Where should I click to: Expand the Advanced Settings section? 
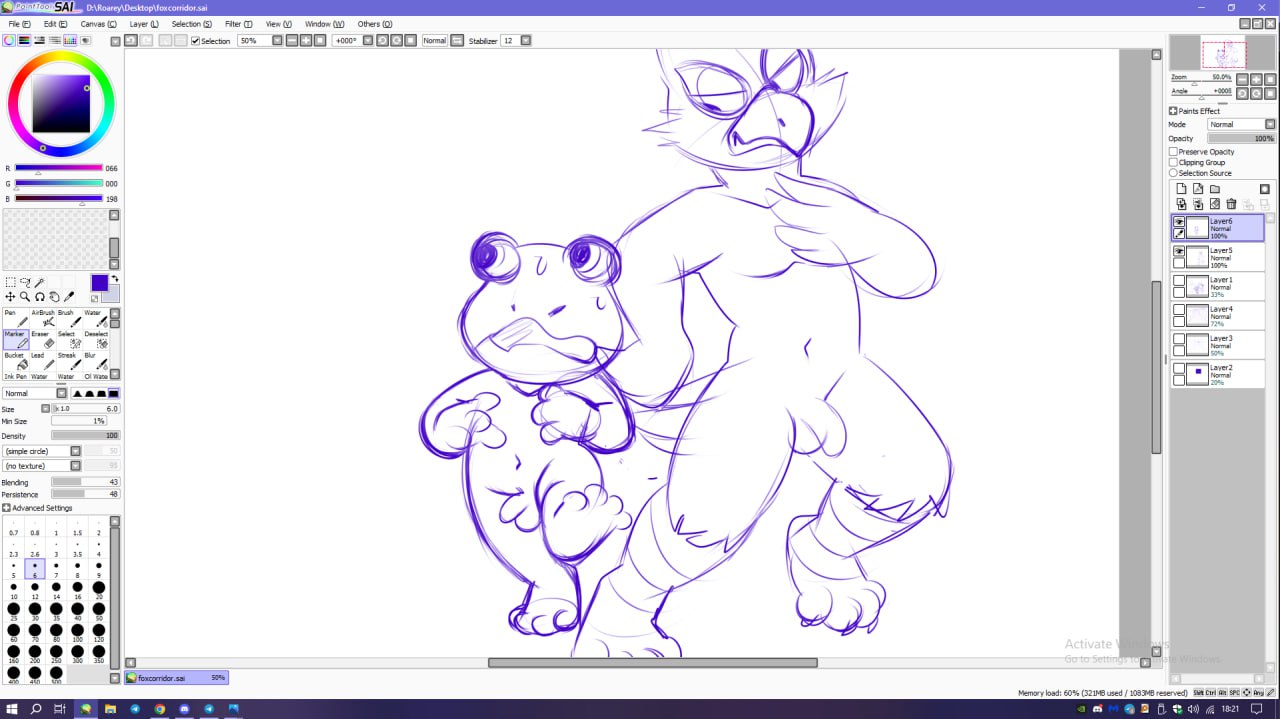tap(7, 508)
